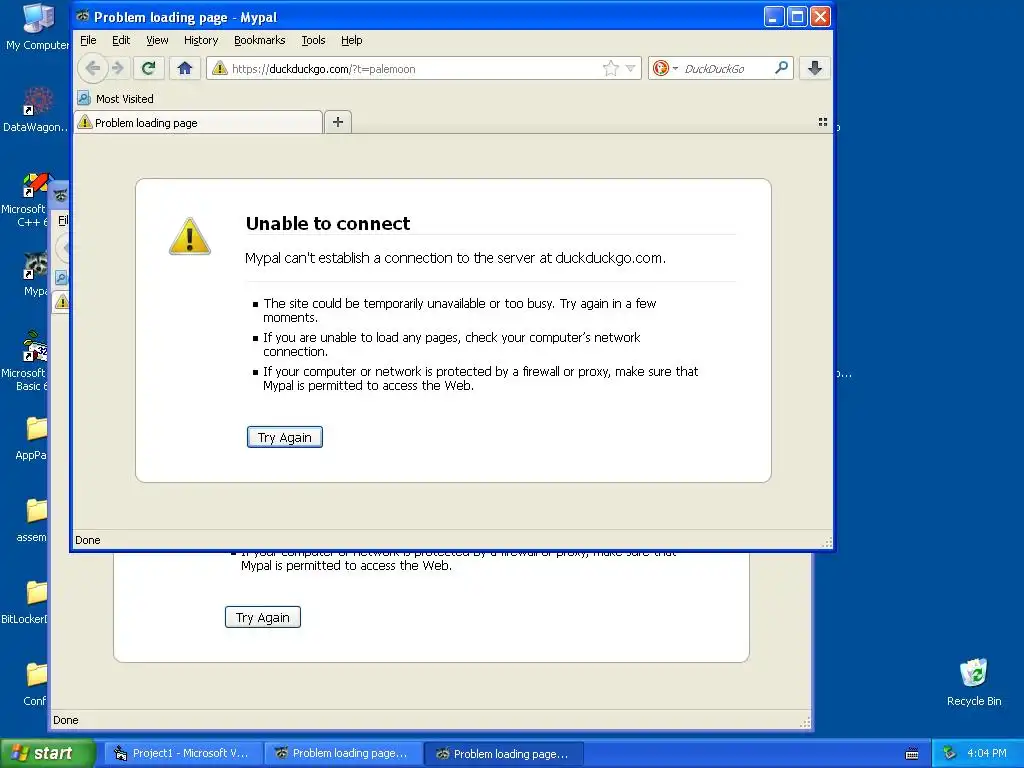Click Try Again in the front window
The image size is (1024, 768).
pyautogui.click(x=285, y=437)
